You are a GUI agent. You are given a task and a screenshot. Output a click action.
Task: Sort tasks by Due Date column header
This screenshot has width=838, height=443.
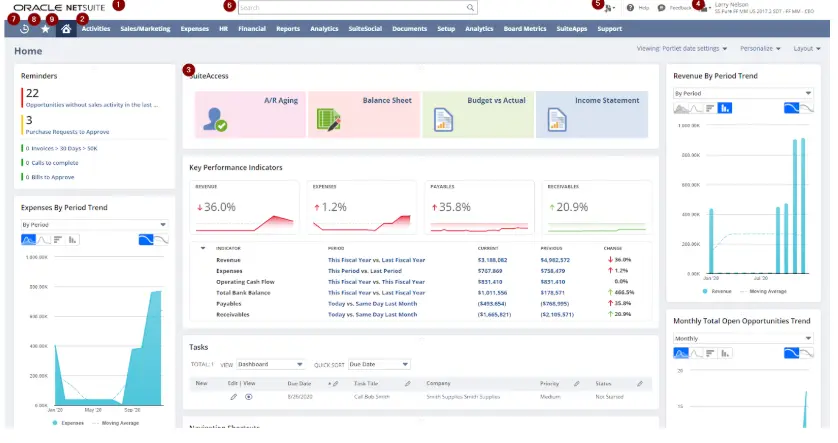299,384
